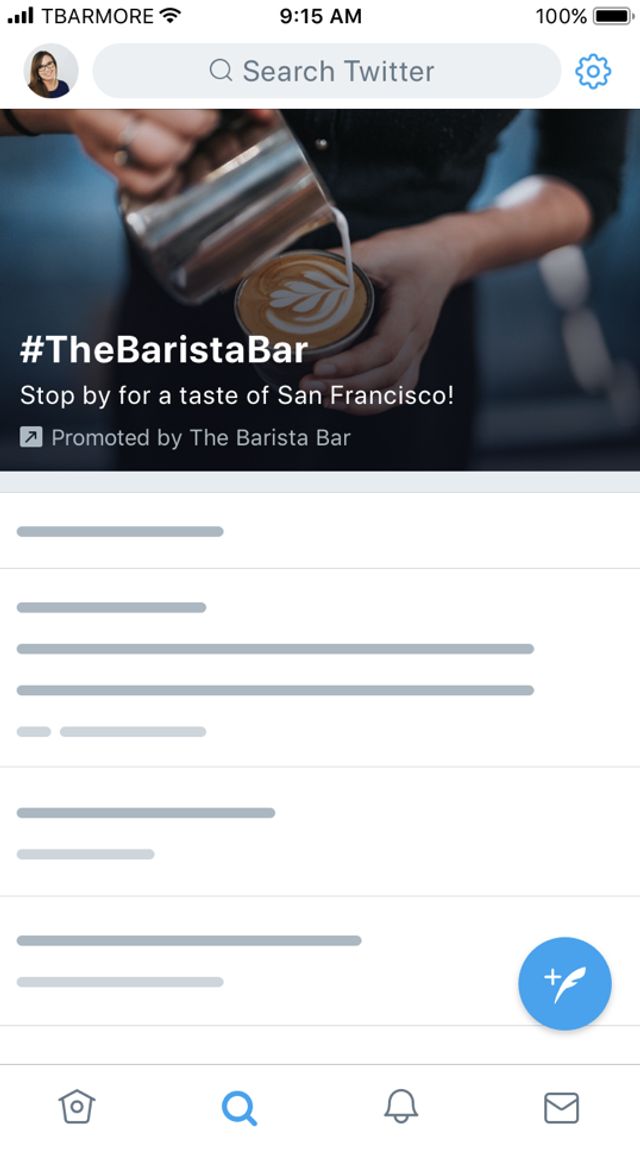Open the Messages envelope tab
The image size is (640, 1152).
pos(561,1107)
